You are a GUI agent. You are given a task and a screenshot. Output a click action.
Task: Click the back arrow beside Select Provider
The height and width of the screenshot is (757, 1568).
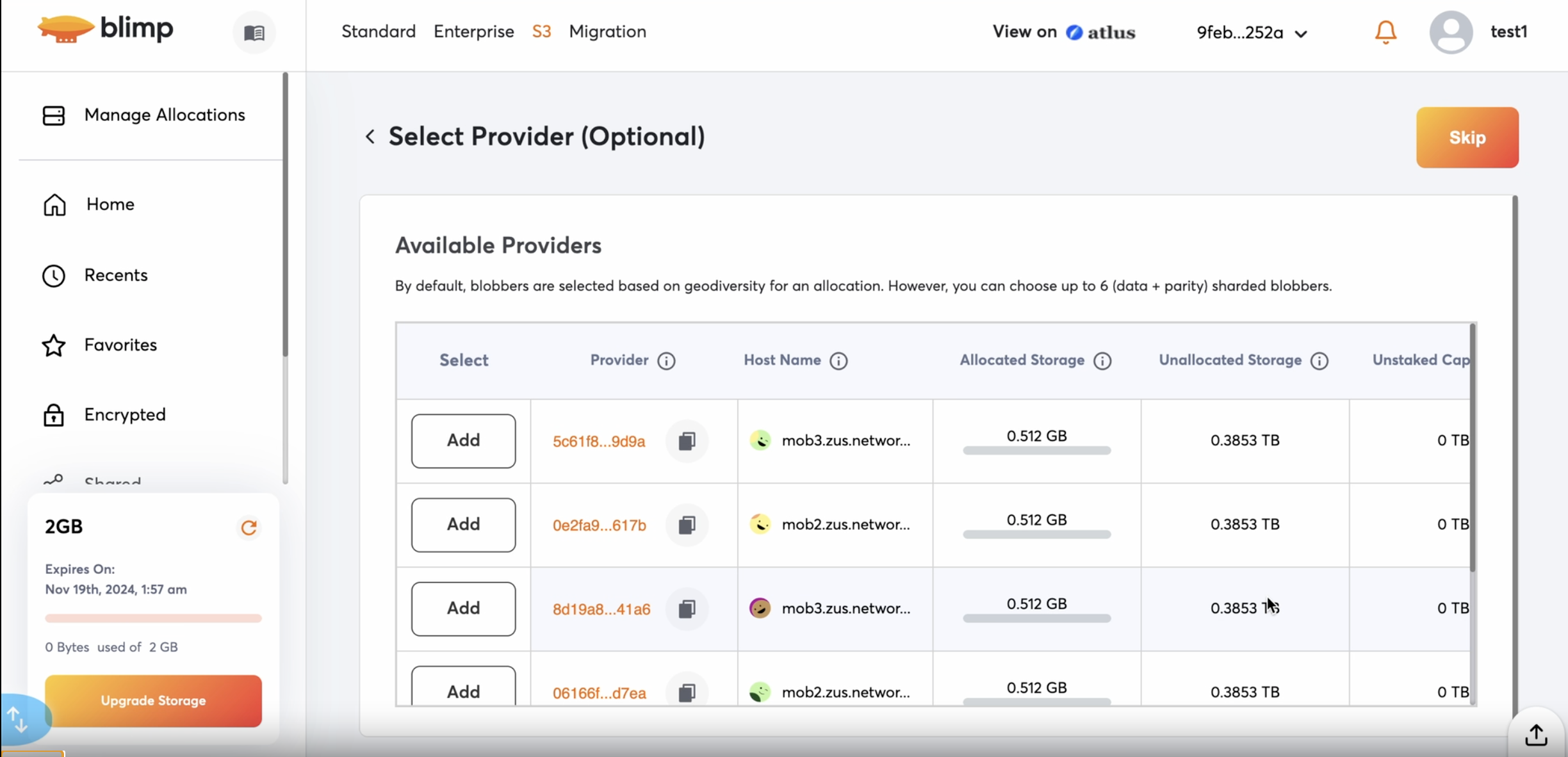click(370, 136)
